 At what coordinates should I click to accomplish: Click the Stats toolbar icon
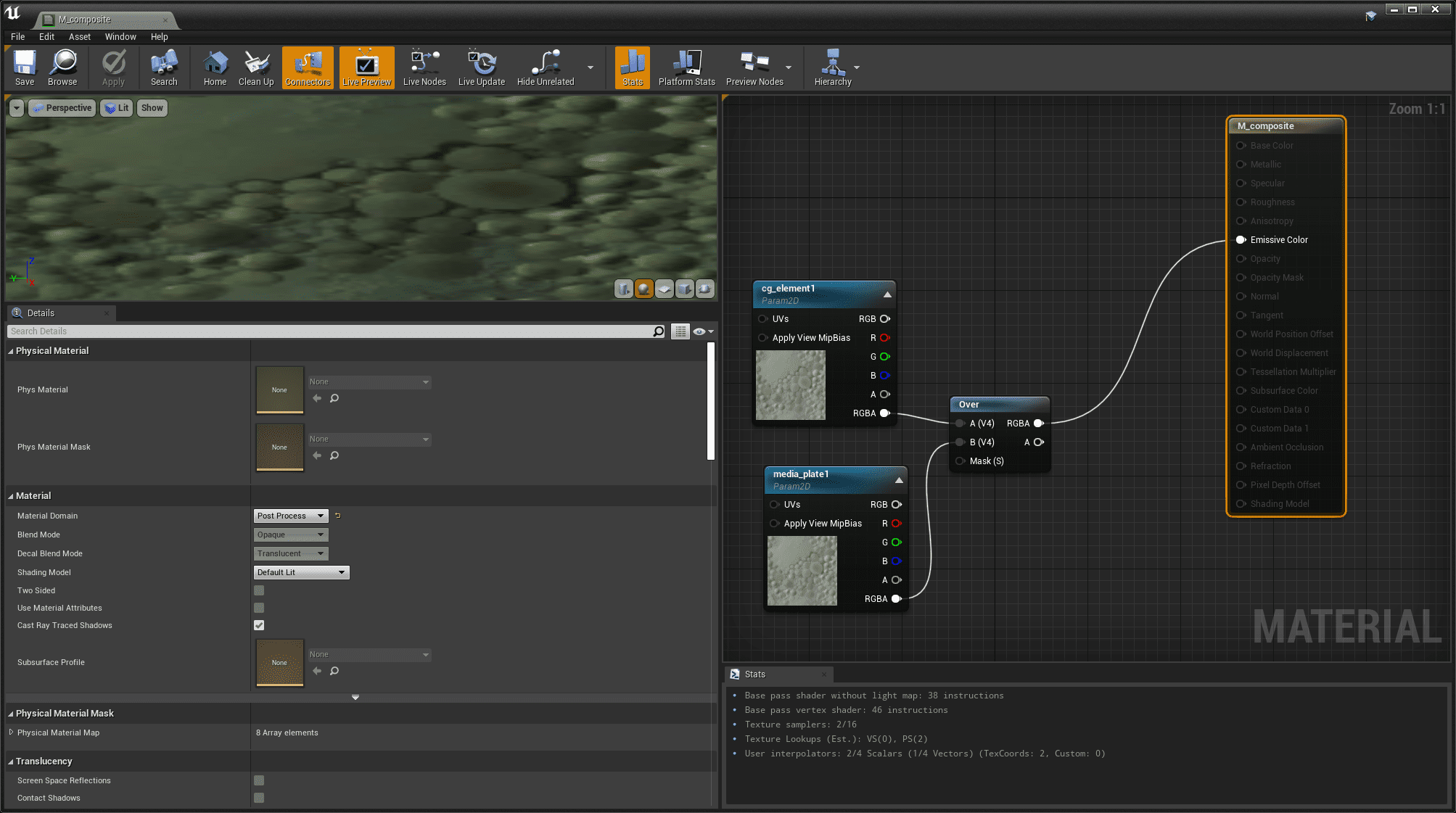(632, 67)
